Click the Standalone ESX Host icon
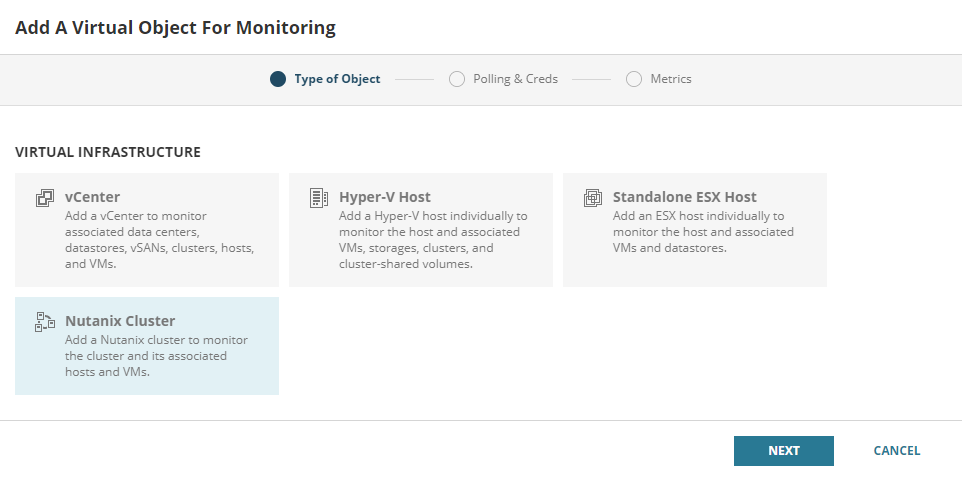 click(x=593, y=197)
